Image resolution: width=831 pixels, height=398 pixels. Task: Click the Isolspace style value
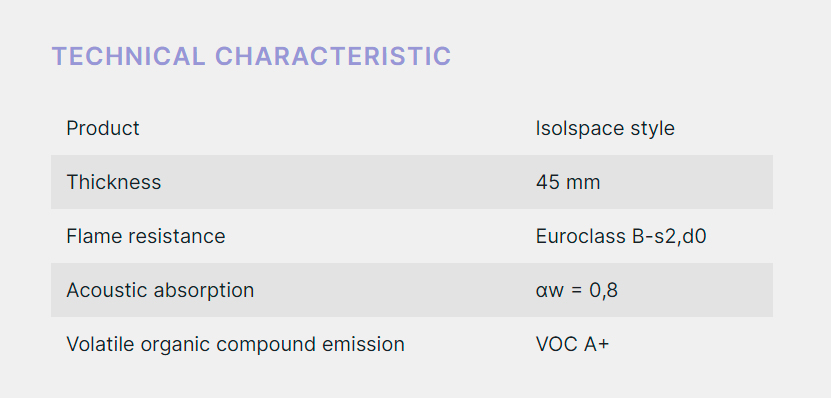(605, 129)
